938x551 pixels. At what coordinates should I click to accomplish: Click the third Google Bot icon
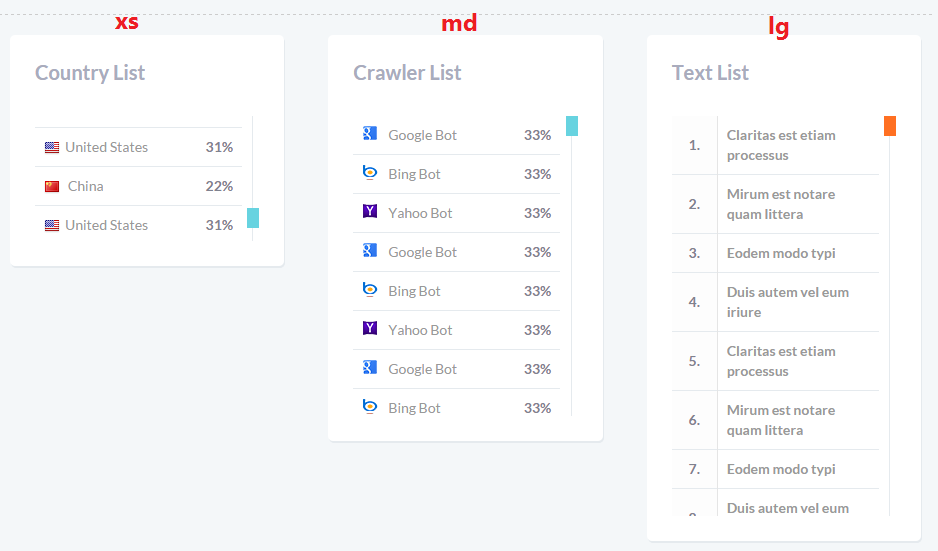point(370,368)
